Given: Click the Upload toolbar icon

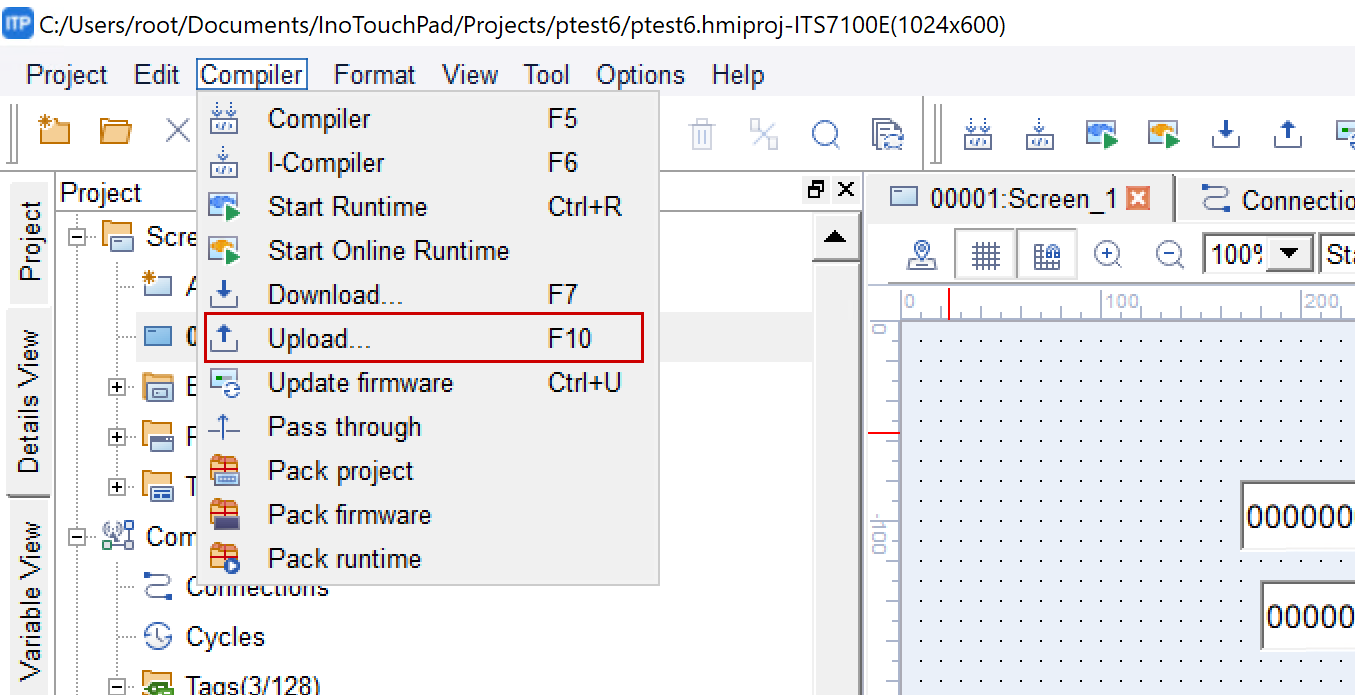Looking at the screenshot, I should [1288, 133].
